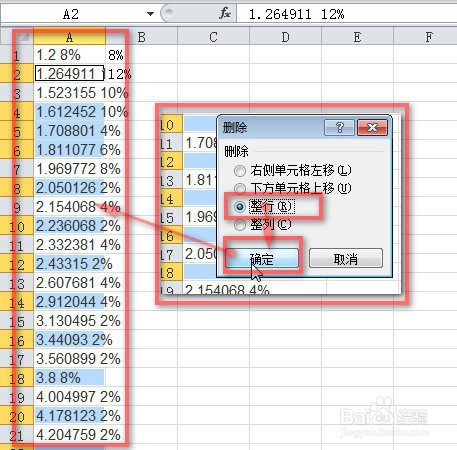
Task: Select row 13 header in main sheet
Action: coord(17,283)
